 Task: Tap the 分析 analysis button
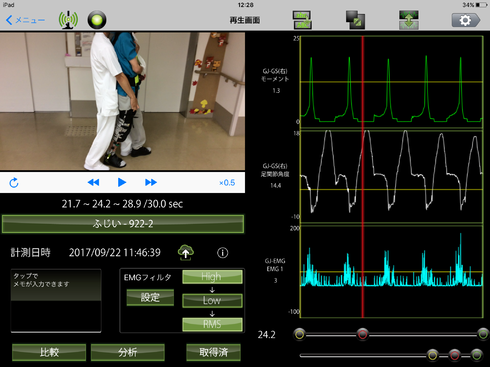128,352
